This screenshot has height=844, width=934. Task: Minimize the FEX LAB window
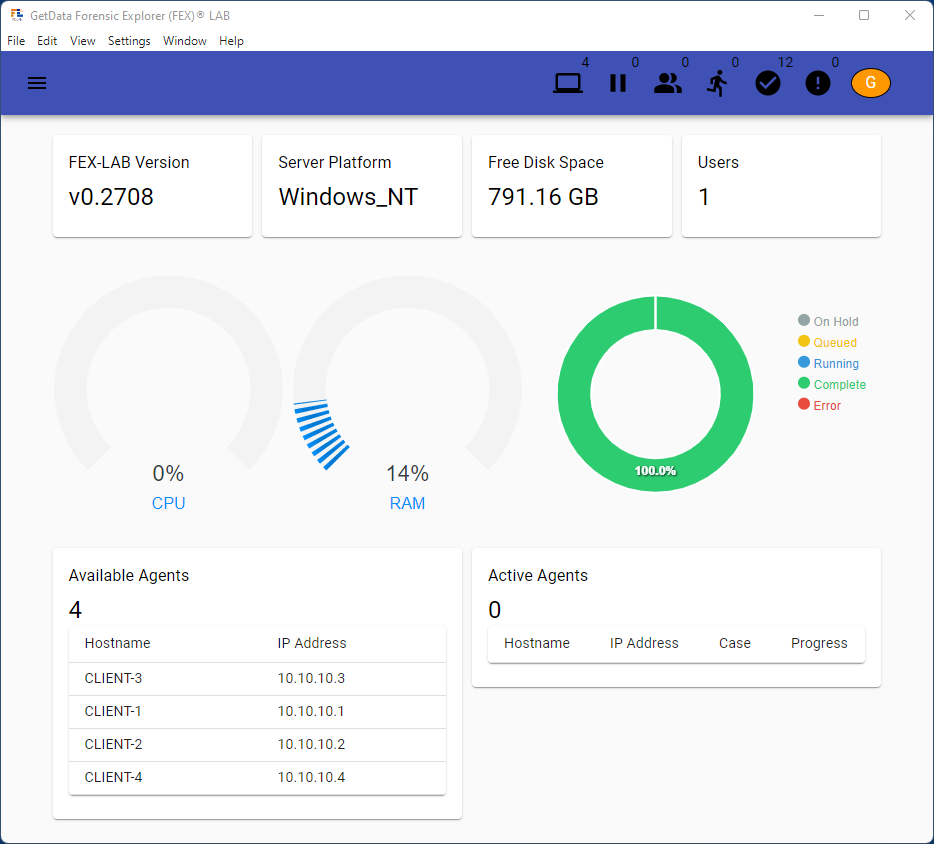pos(819,15)
